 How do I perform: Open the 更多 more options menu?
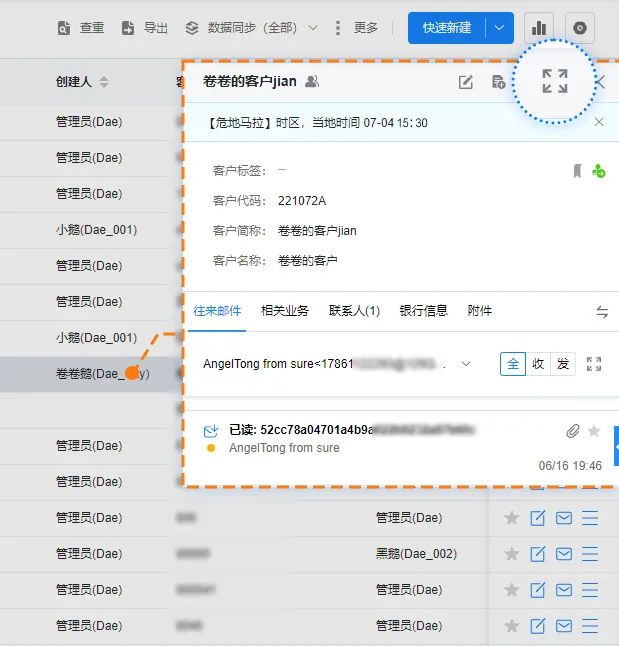tap(357, 28)
